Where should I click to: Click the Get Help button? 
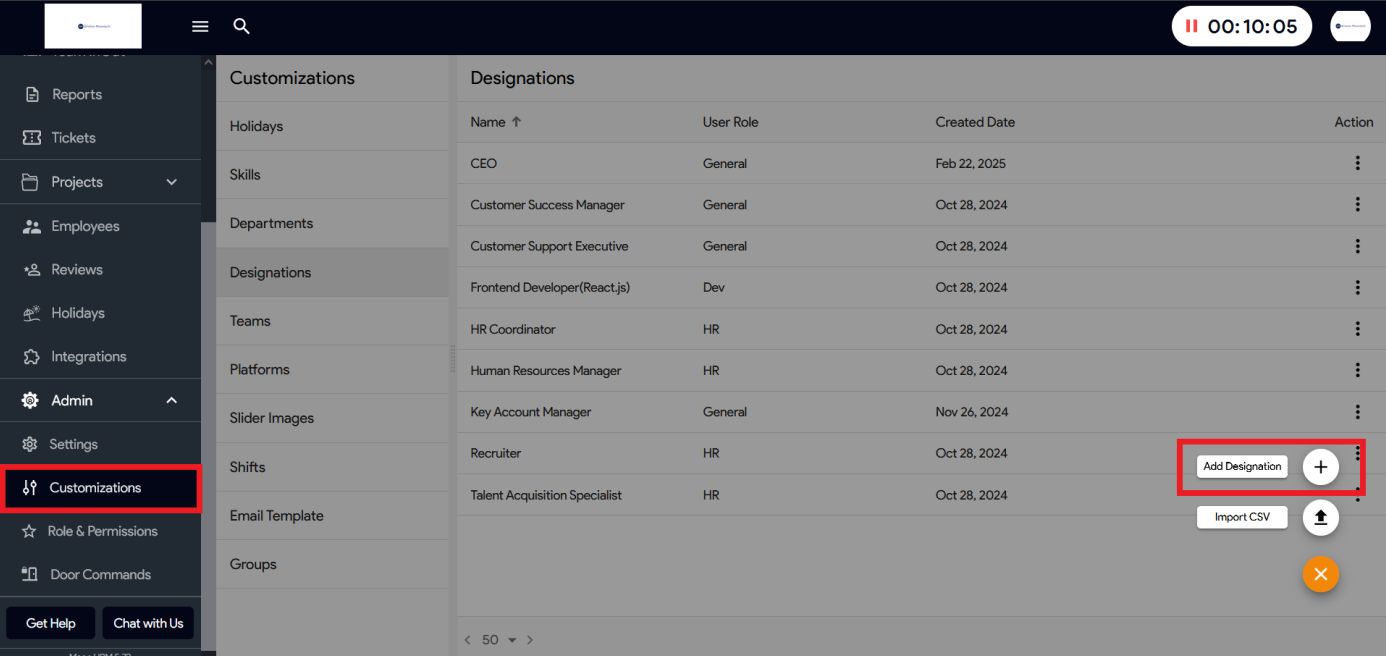51,623
